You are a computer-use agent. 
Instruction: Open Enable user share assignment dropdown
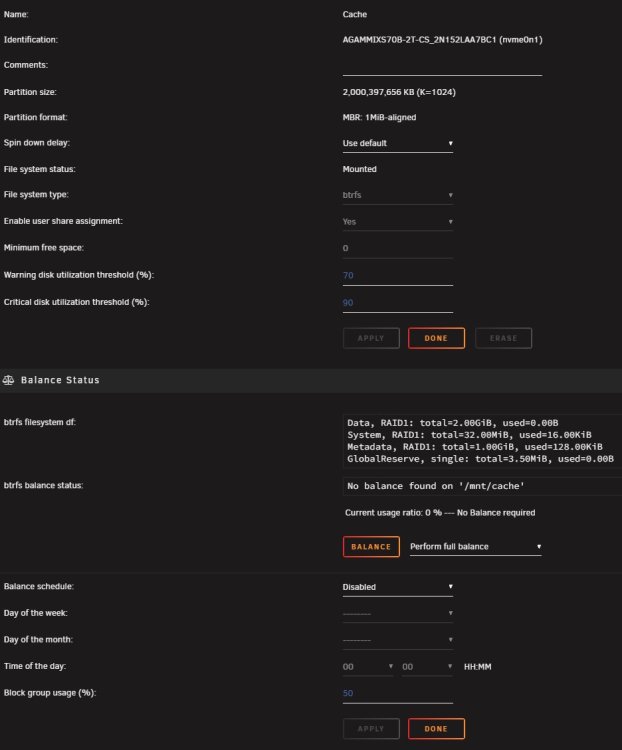pyautogui.click(x=398, y=221)
